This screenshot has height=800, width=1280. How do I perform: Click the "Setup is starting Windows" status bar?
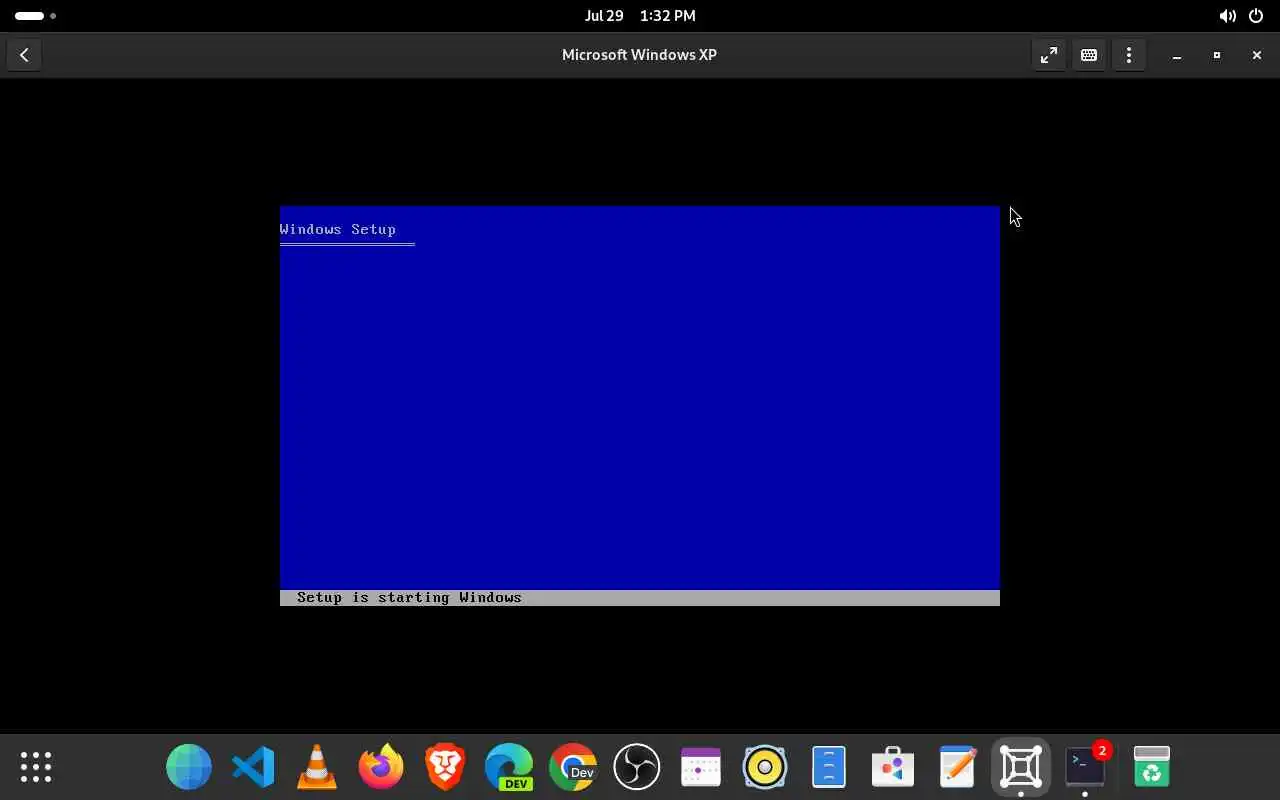pyautogui.click(x=640, y=598)
